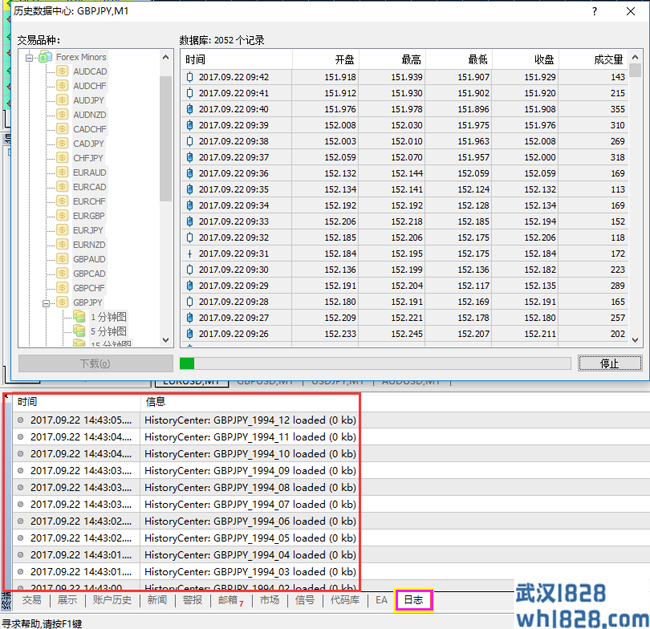Image resolution: width=650 pixels, height=629 pixels.
Task: Switch to the 日志 terminal tab
Action: 413,600
